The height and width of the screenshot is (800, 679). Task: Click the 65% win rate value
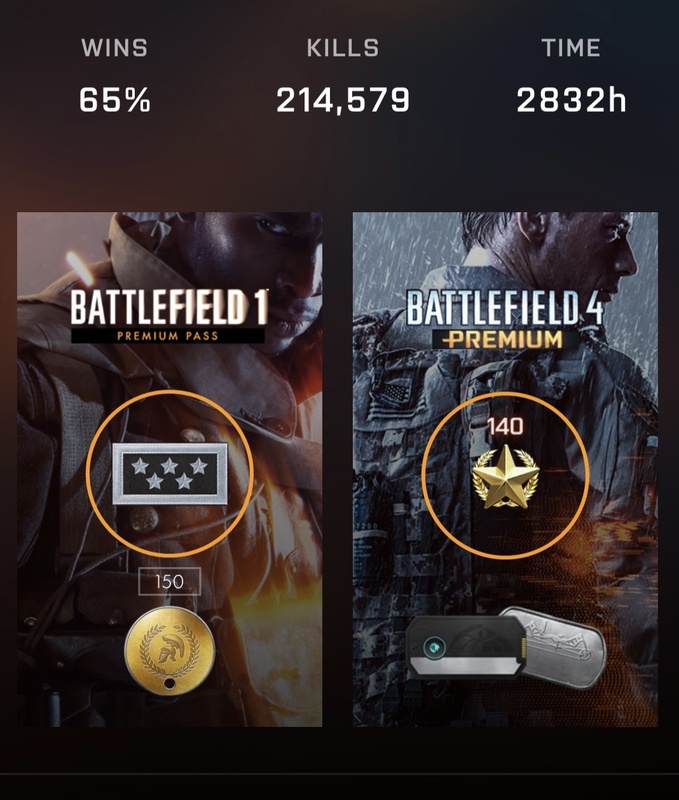tap(114, 99)
